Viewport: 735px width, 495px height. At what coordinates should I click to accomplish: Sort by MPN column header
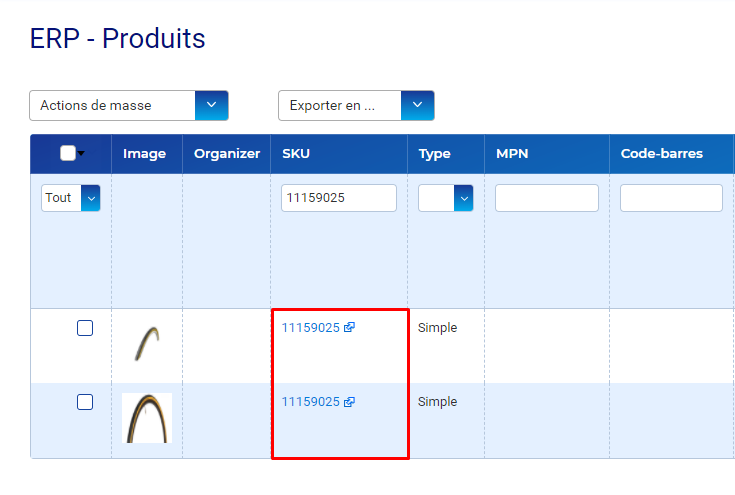click(x=512, y=154)
